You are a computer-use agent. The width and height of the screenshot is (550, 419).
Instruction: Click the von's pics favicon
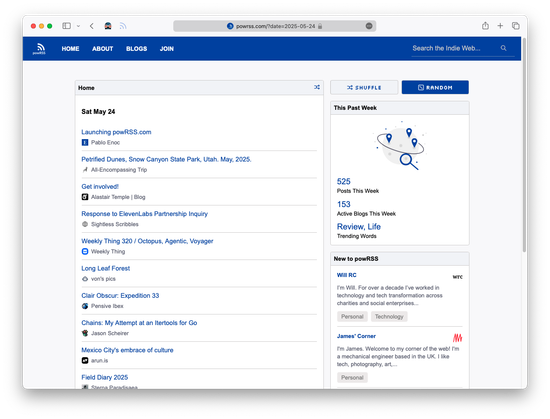[x=85, y=279]
